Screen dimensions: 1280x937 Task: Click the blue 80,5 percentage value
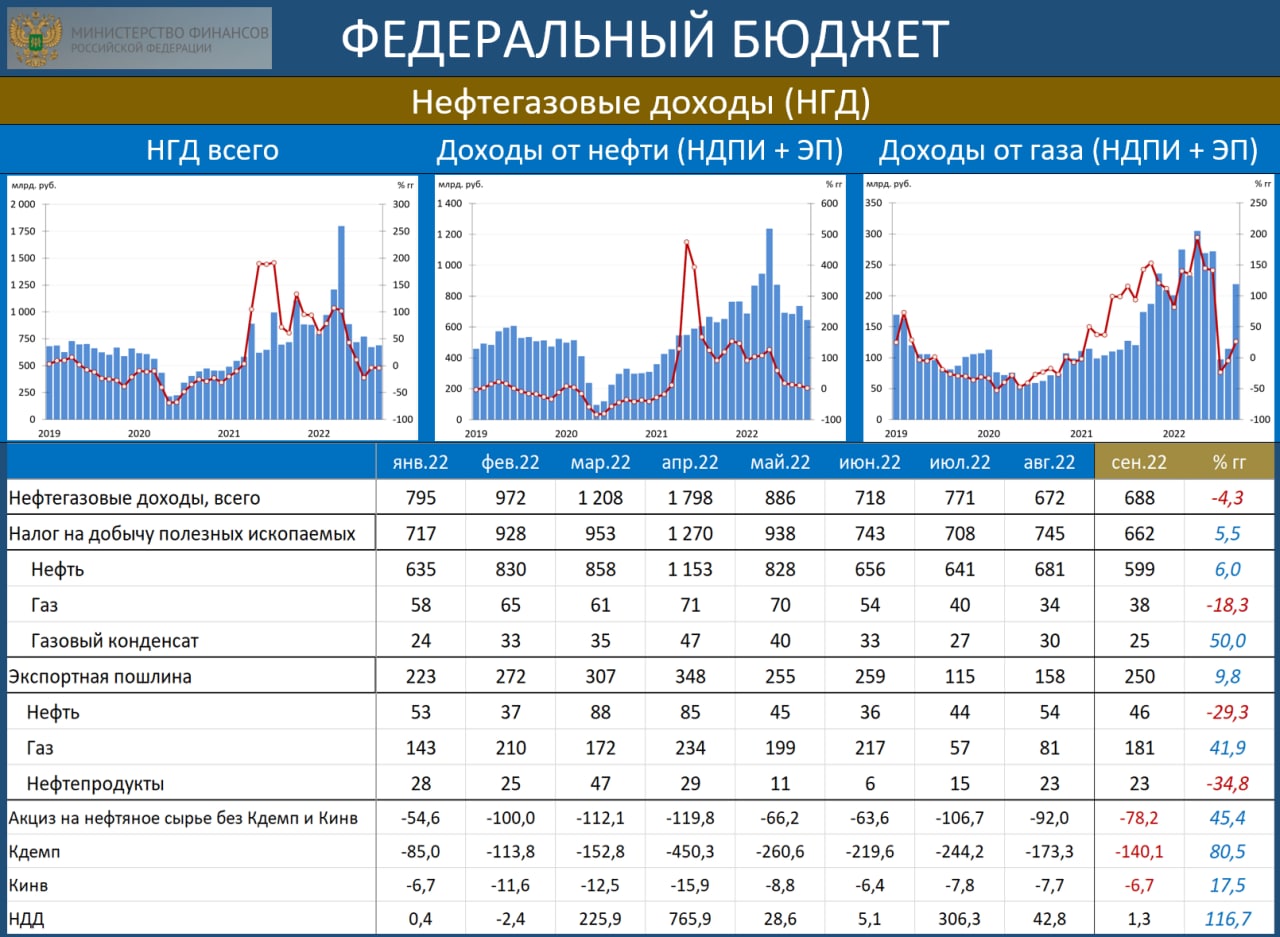click(1228, 854)
